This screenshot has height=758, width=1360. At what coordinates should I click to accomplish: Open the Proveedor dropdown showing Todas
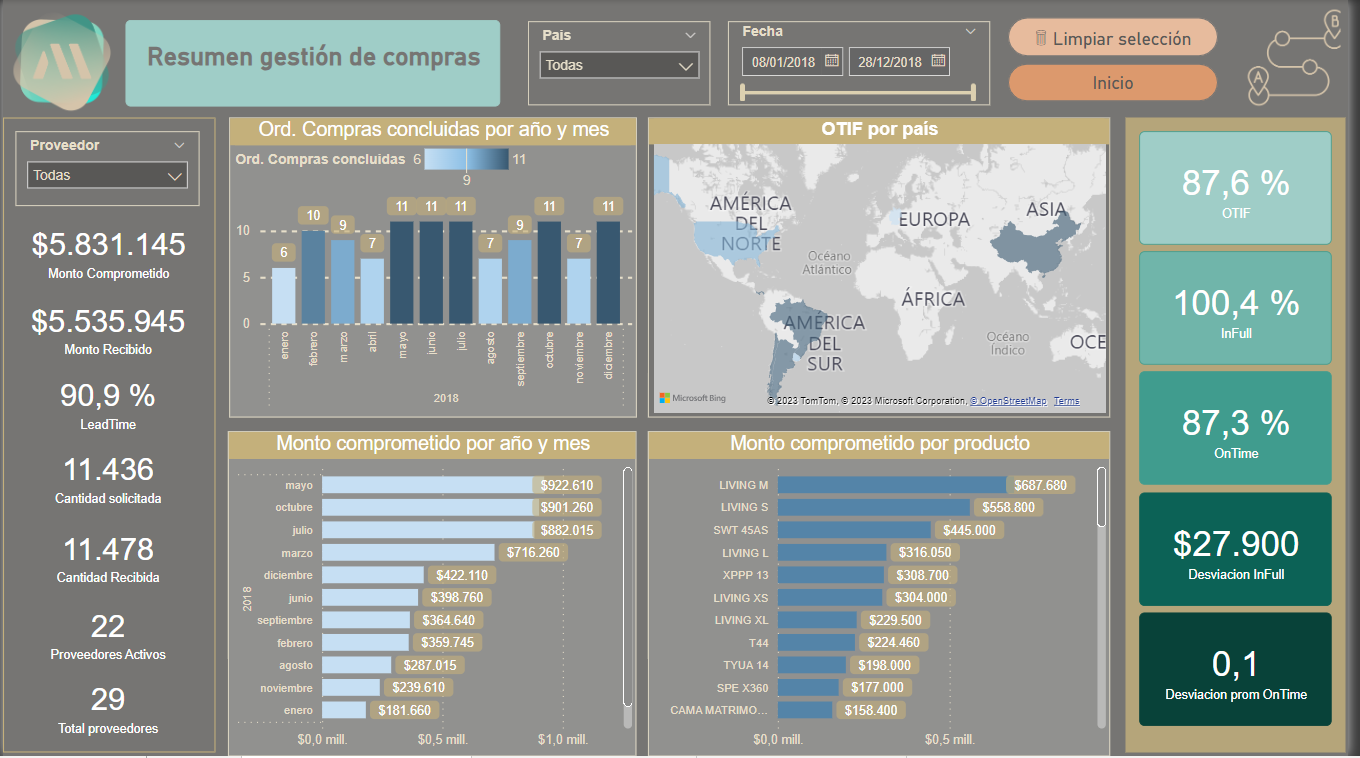pos(106,175)
